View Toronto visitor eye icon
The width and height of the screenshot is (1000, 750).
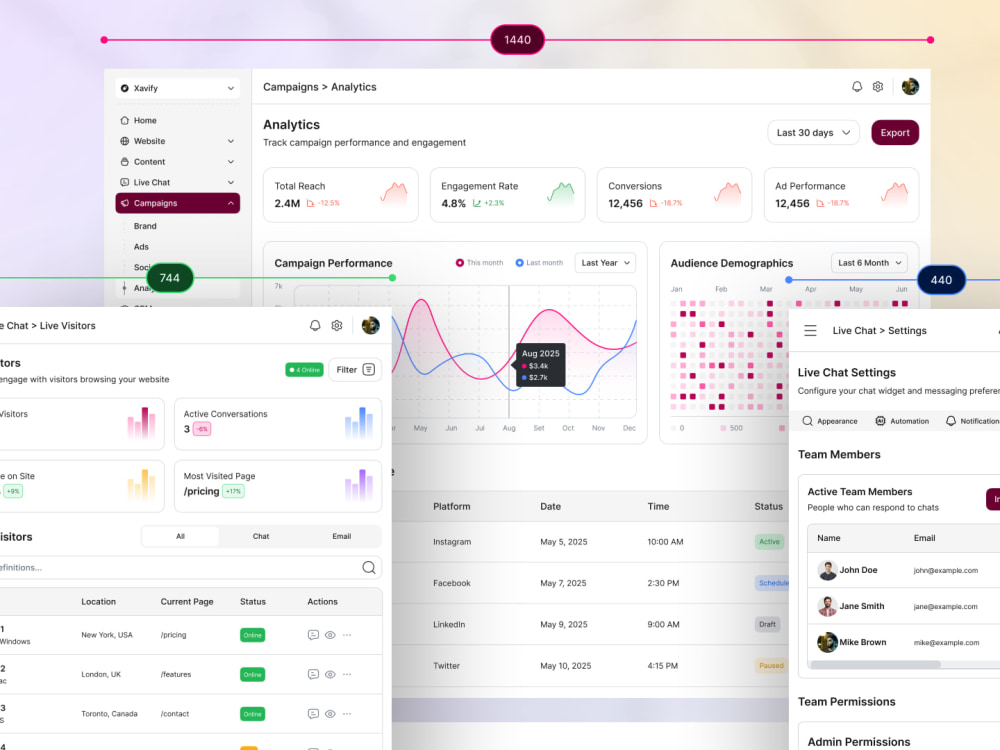pos(330,714)
